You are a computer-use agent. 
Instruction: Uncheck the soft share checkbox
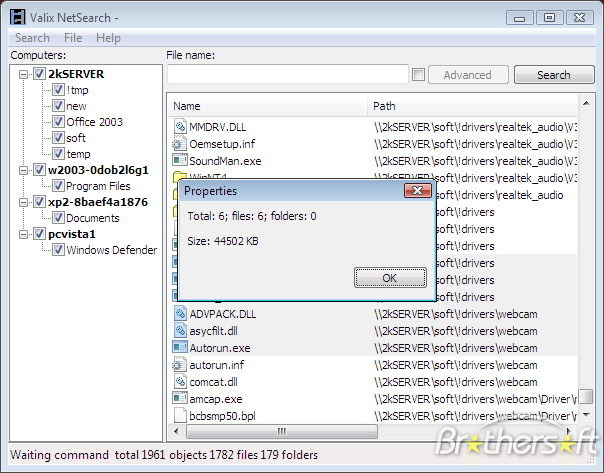(x=58, y=138)
